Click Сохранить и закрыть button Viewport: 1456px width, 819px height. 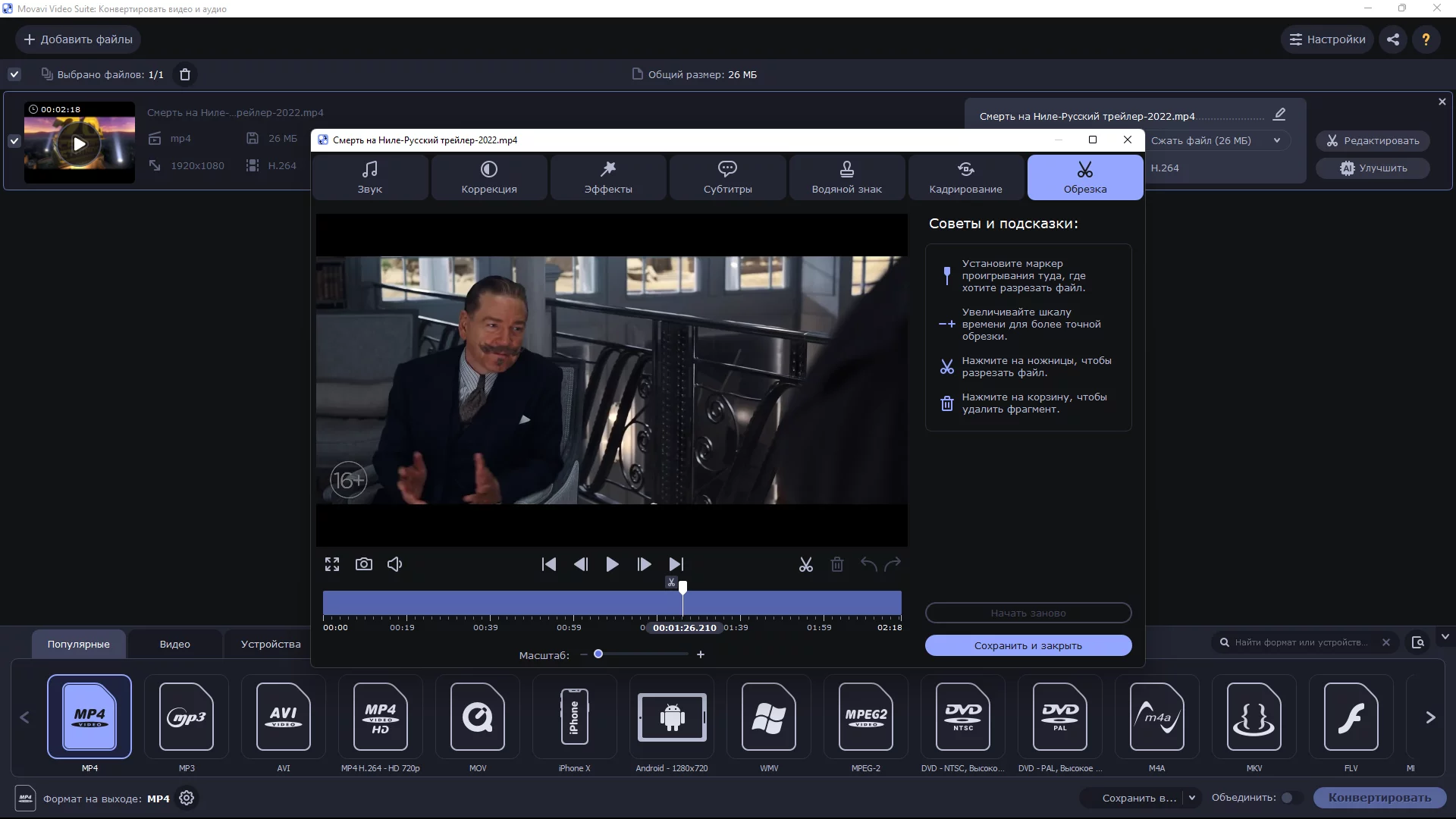(x=1028, y=645)
